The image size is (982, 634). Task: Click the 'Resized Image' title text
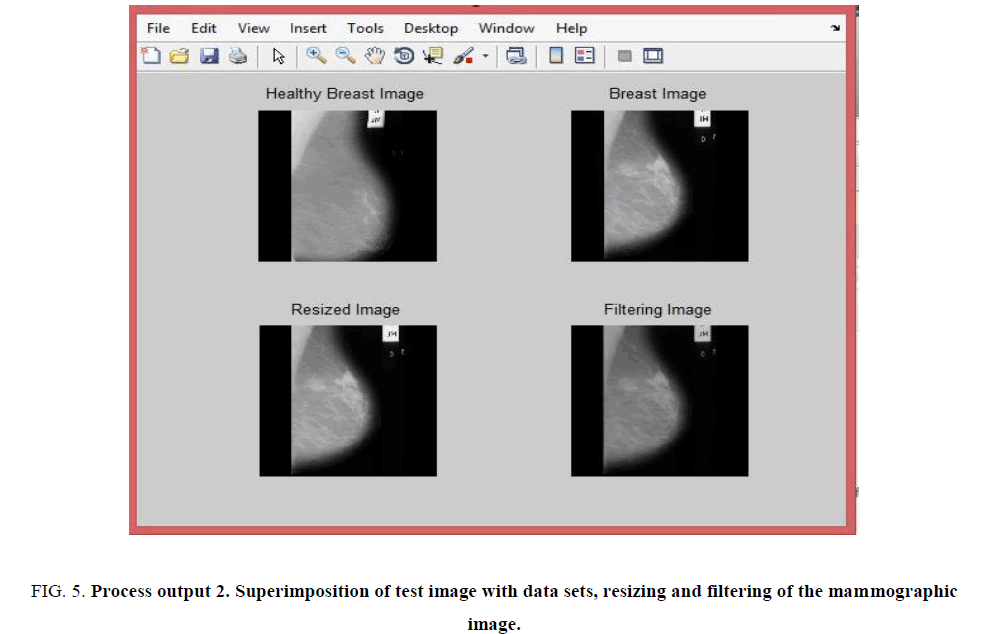(345, 309)
